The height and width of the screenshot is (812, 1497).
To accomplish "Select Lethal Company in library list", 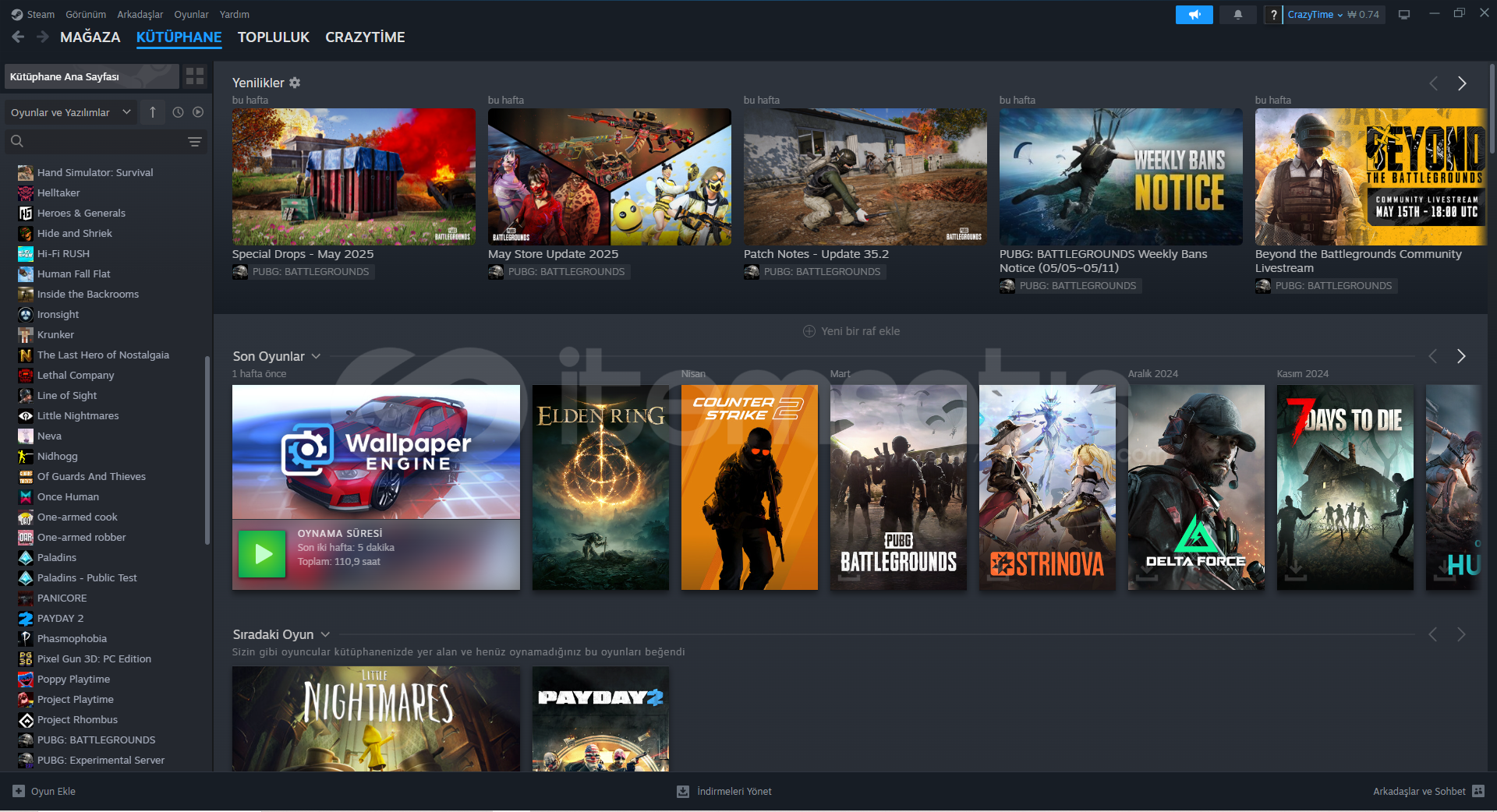I will [76, 375].
